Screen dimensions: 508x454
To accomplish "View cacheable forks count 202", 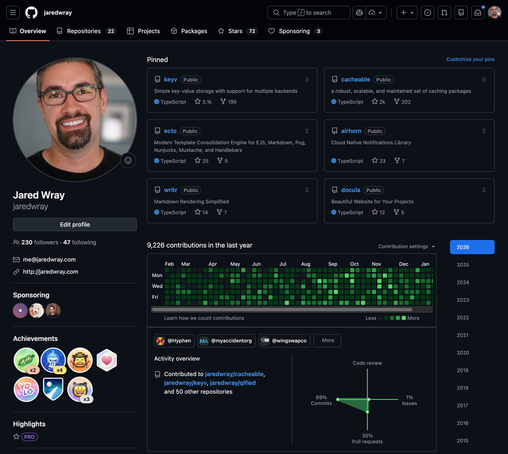I will tap(402, 102).
